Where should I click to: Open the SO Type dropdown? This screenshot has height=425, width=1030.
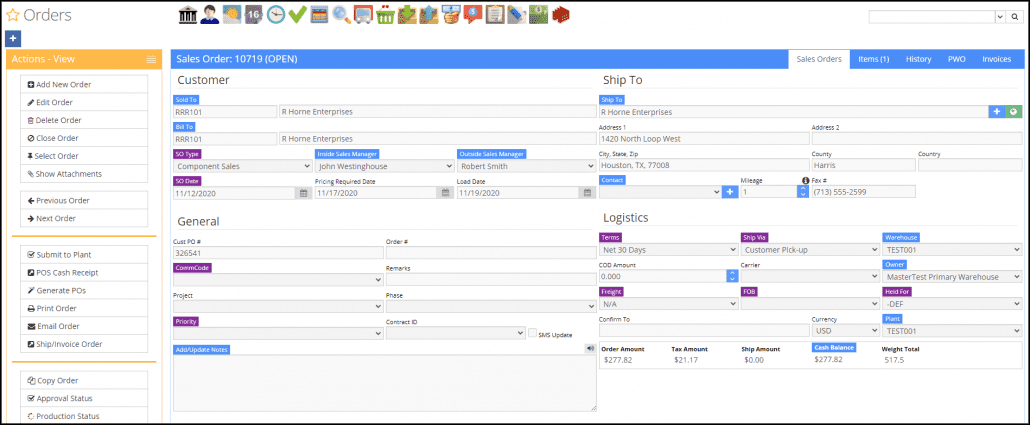coord(243,167)
